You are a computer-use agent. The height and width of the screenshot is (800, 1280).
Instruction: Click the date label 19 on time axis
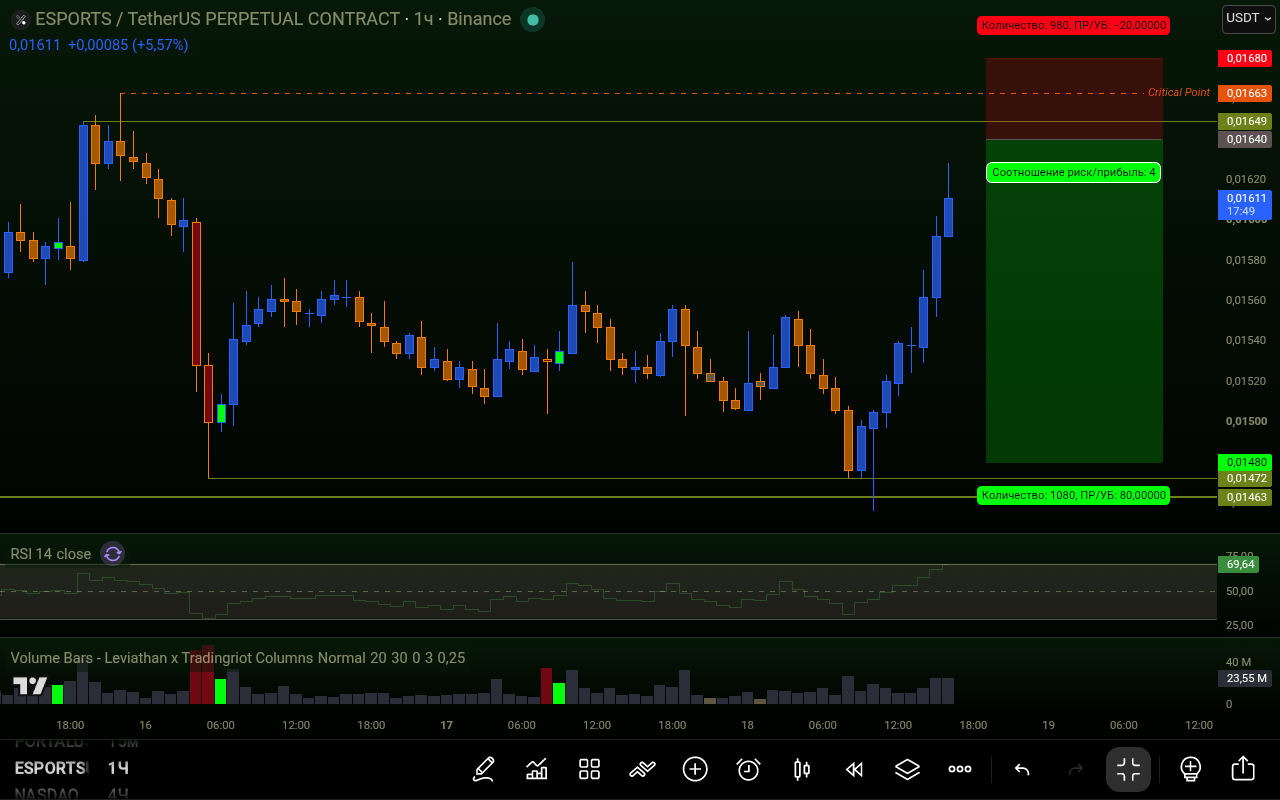pyautogui.click(x=1048, y=725)
